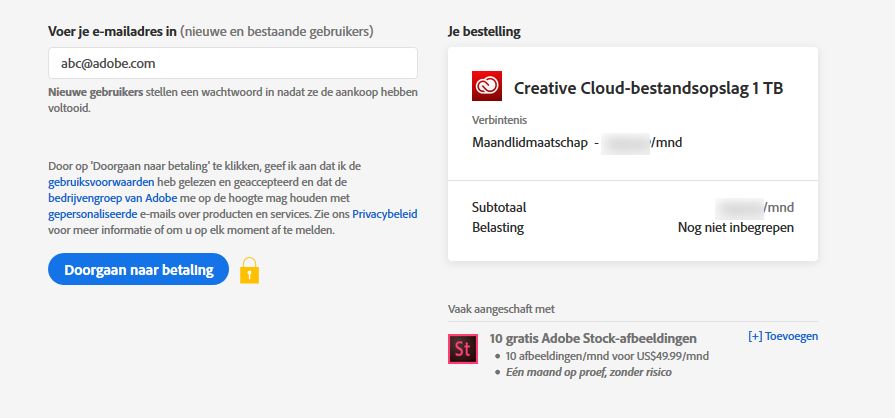Open the bedrijvengroep van Adobe link
Screen dimensions: 895x418
pos(112,198)
